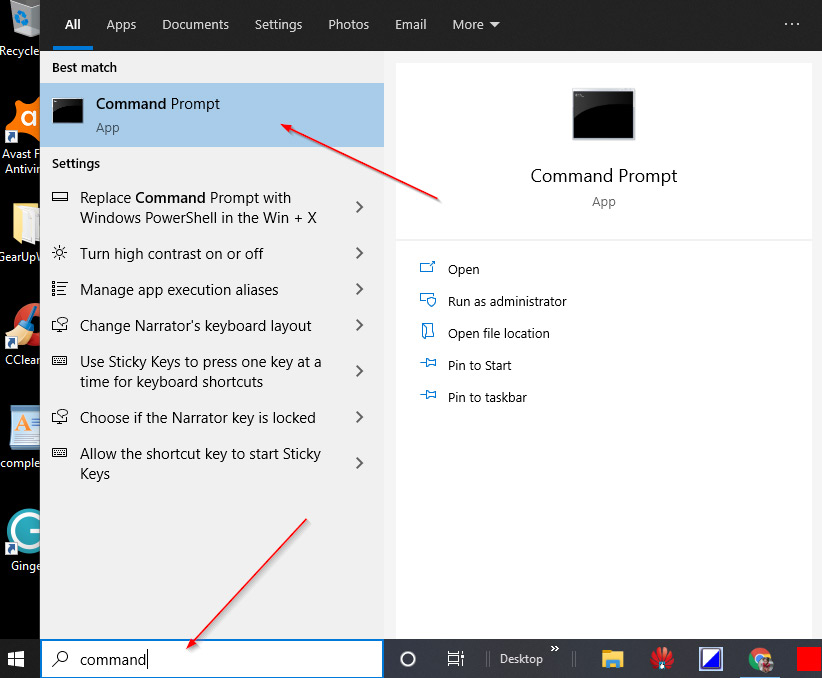Open the Recycle Bin desktop icon

coord(20,29)
